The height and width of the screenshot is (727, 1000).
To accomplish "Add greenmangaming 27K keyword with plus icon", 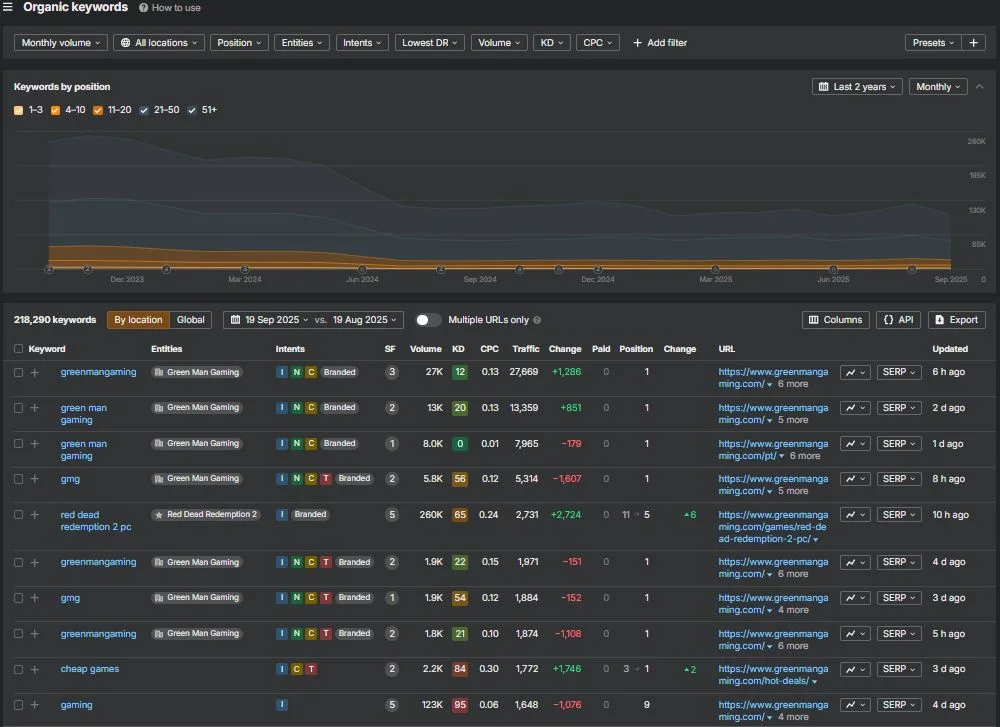I will (x=34, y=372).
